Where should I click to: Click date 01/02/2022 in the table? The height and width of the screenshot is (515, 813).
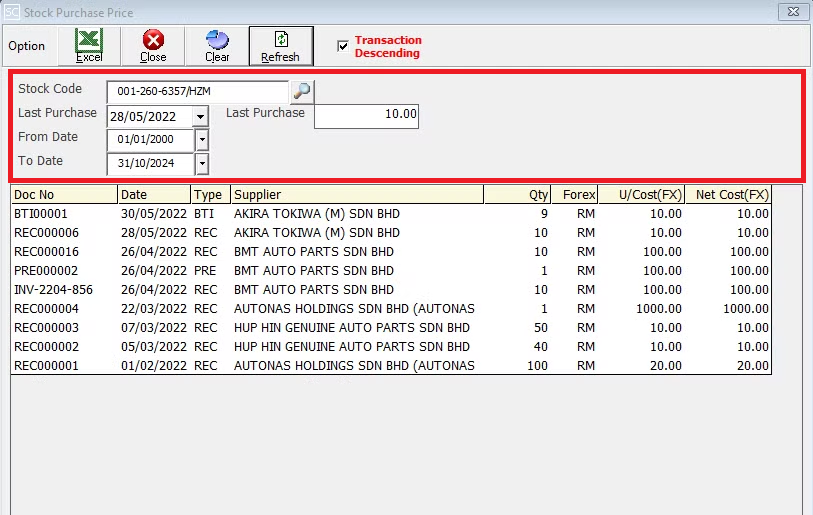153,366
